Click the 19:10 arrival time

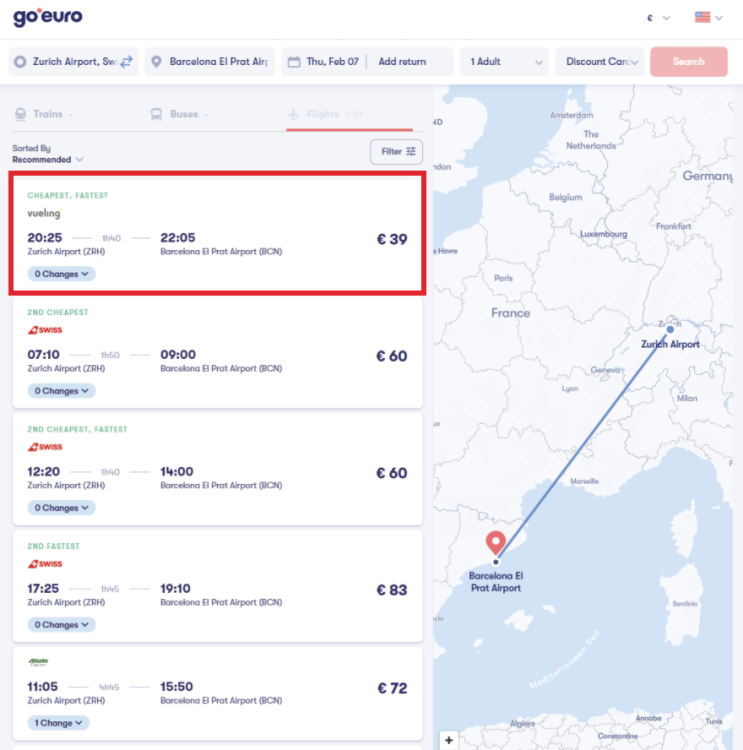(x=176, y=588)
